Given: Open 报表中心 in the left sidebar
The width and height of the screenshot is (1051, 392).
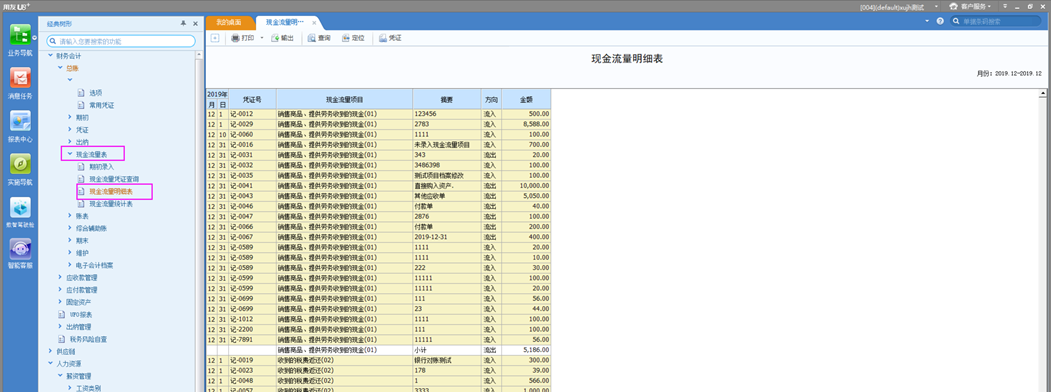Looking at the screenshot, I should coord(19,126).
